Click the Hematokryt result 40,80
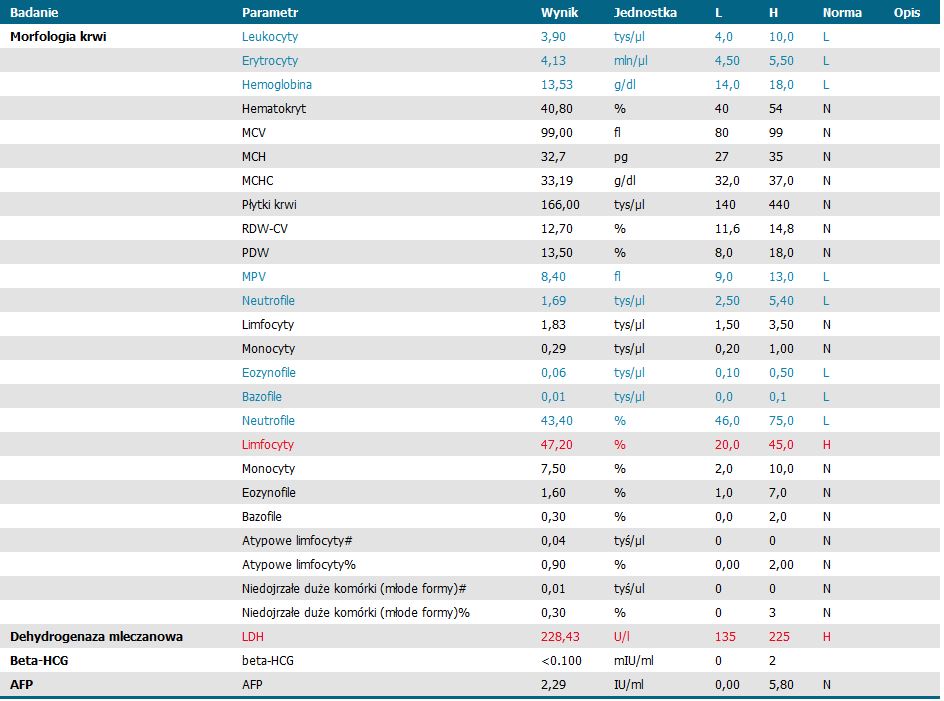Image resolution: width=944 pixels, height=701 pixels. point(557,109)
